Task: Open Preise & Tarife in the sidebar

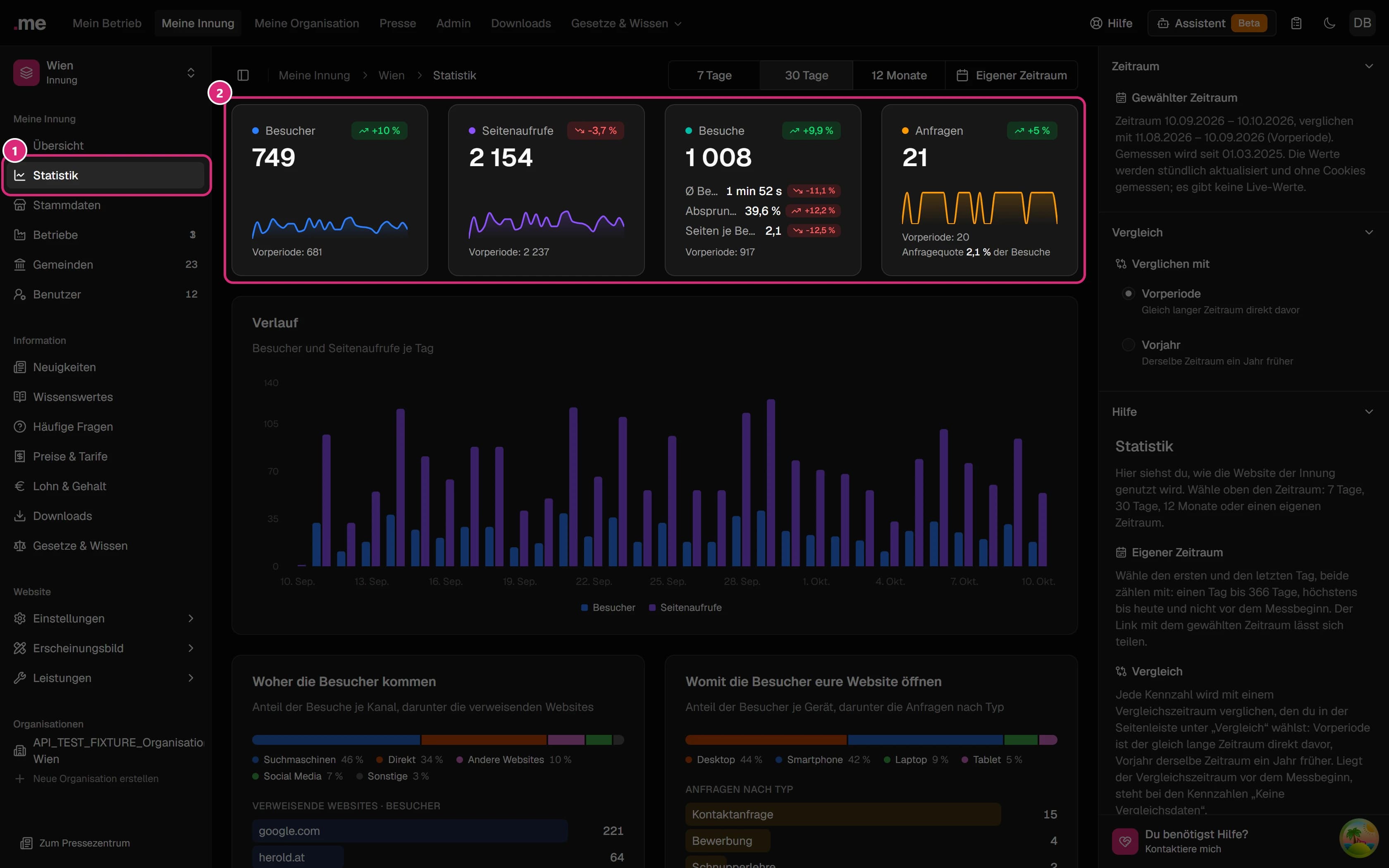Action: click(106, 456)
